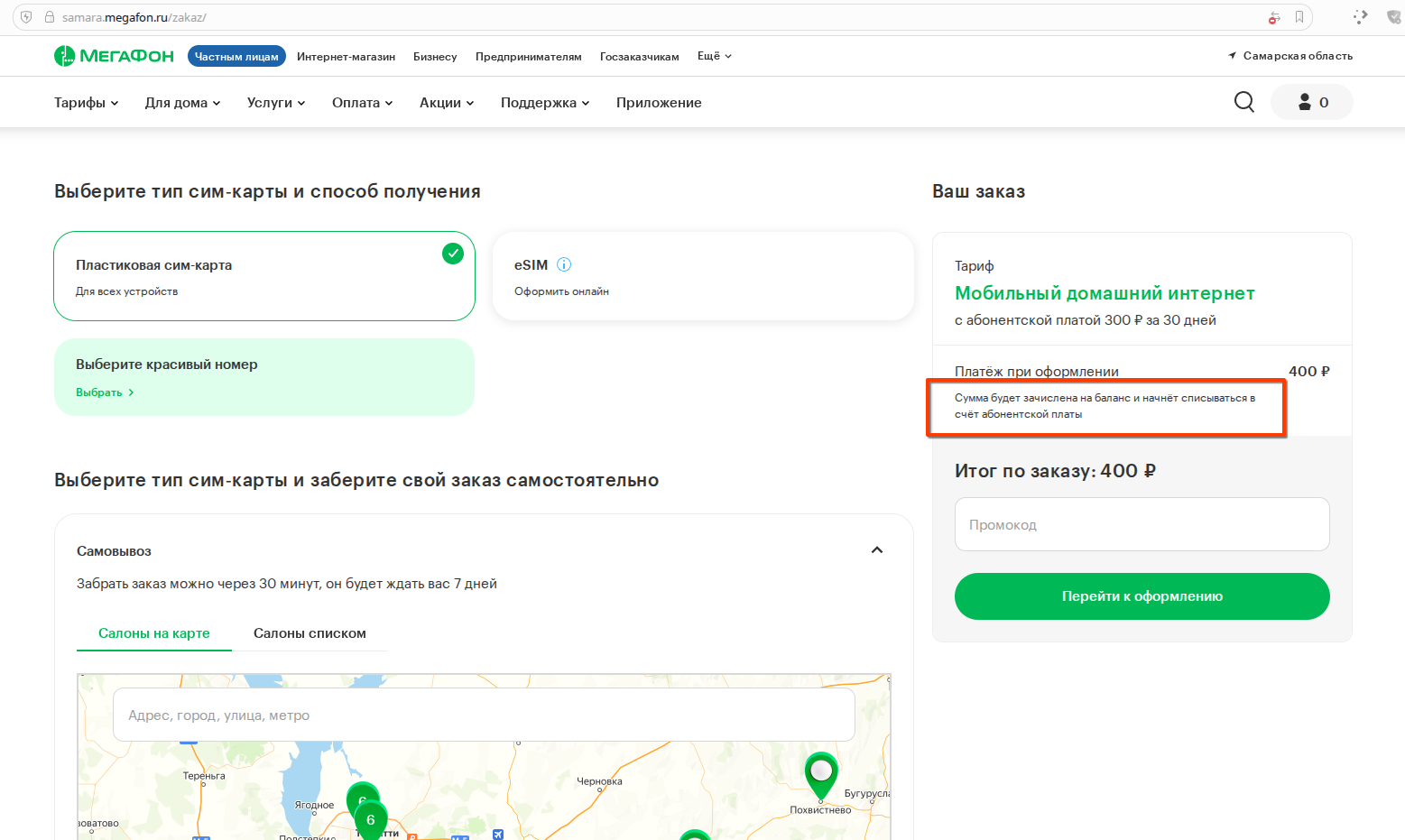Screen dimensions: 1405x840
Task: Switch to Частным лицам section
Action: [x=236, y=56]
